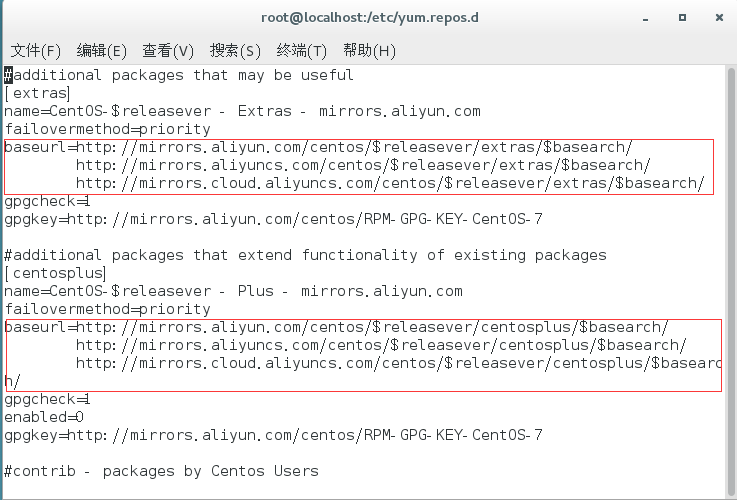Open the 终端(T) menu
The width and height of the screenshot is (737, 500).
(301, 50)
